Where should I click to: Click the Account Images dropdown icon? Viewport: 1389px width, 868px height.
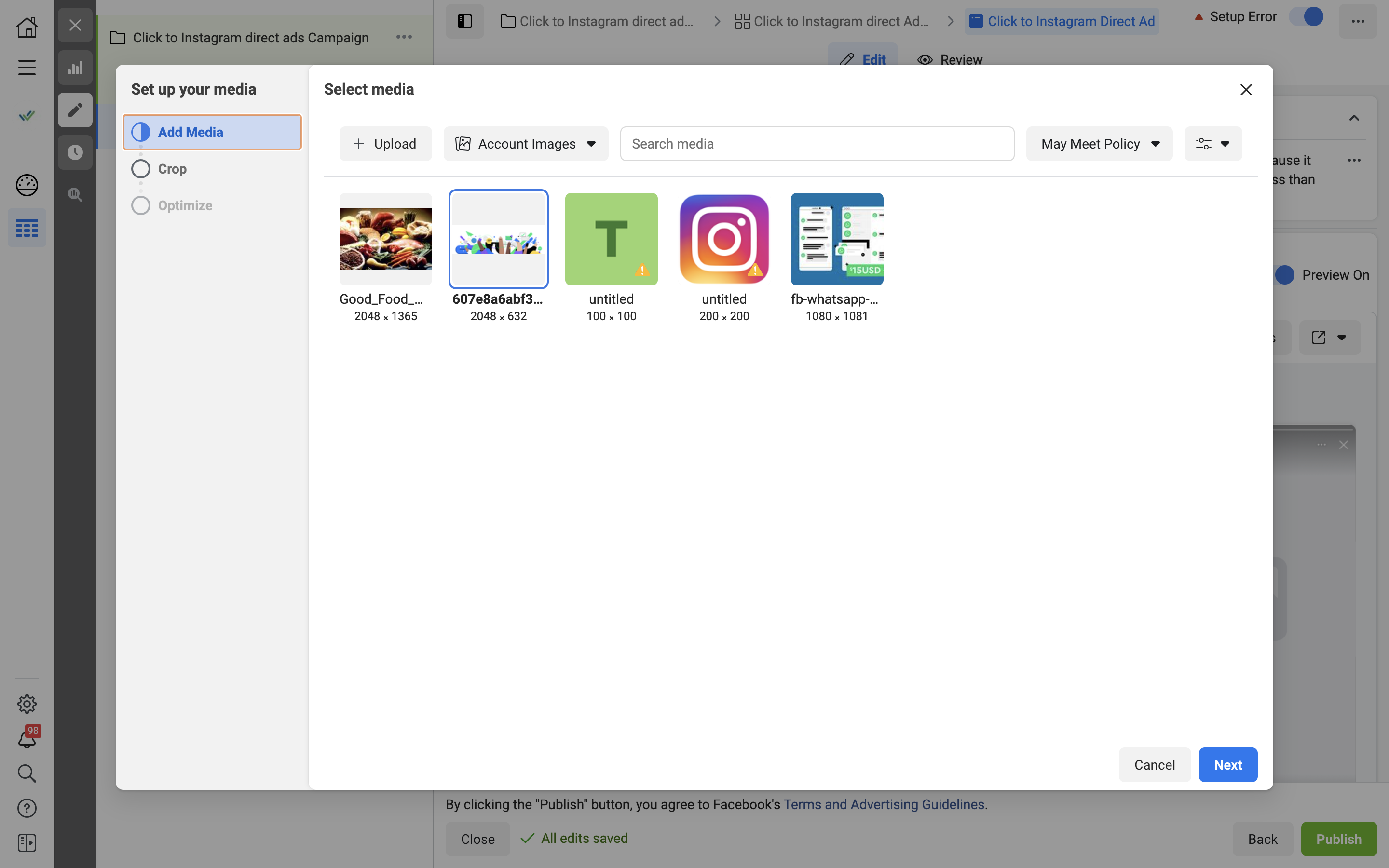tap(592, 144)
